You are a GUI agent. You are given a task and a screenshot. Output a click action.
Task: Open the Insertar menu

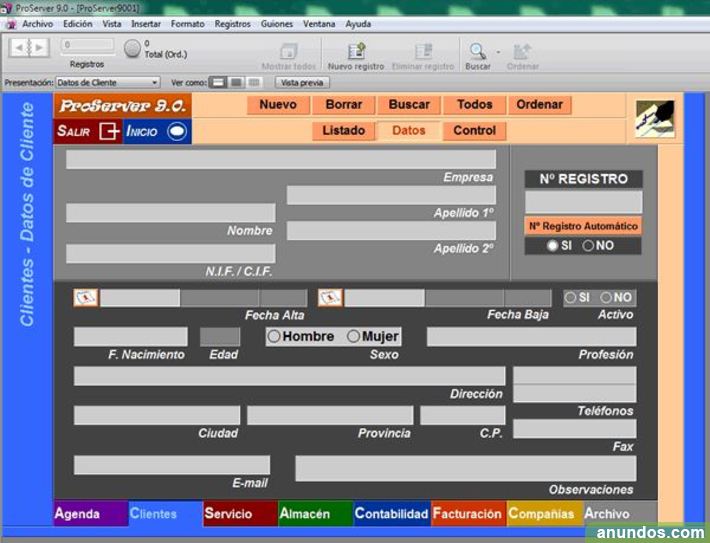tap(146, 24)
